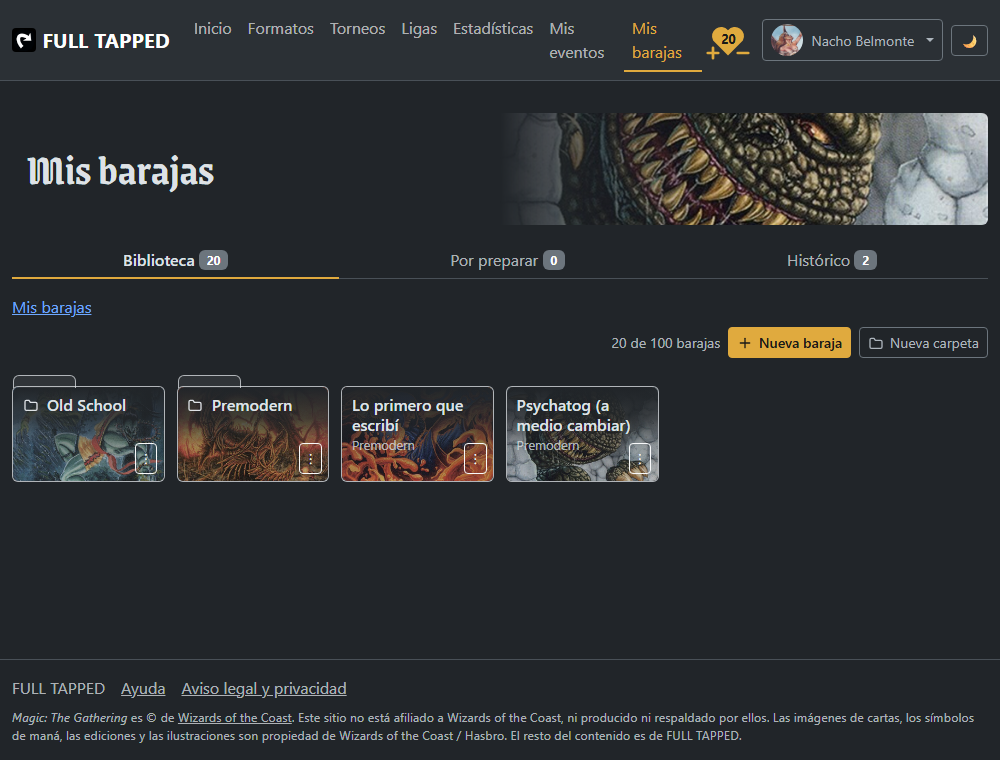Open the Lo primero que escribí deck
The width and height of the screenshot is (1000, 760).
click(417, 434)
